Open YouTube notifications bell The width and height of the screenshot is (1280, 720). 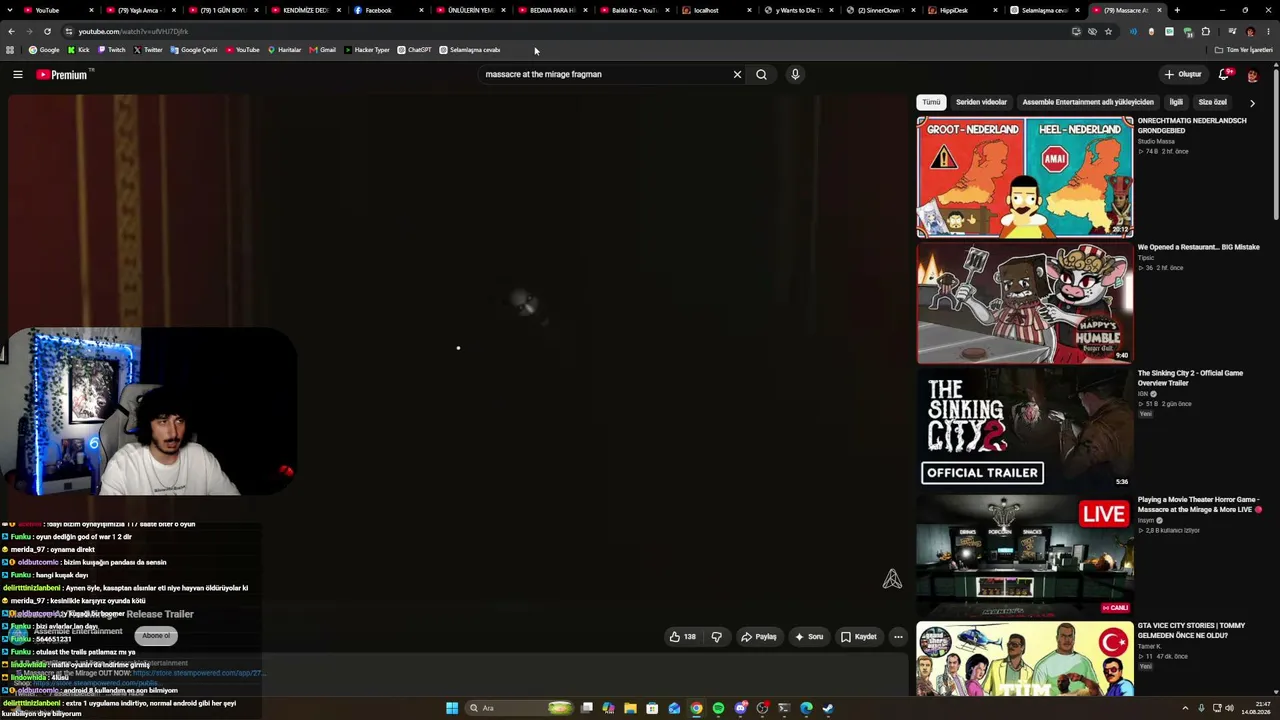1224,74
